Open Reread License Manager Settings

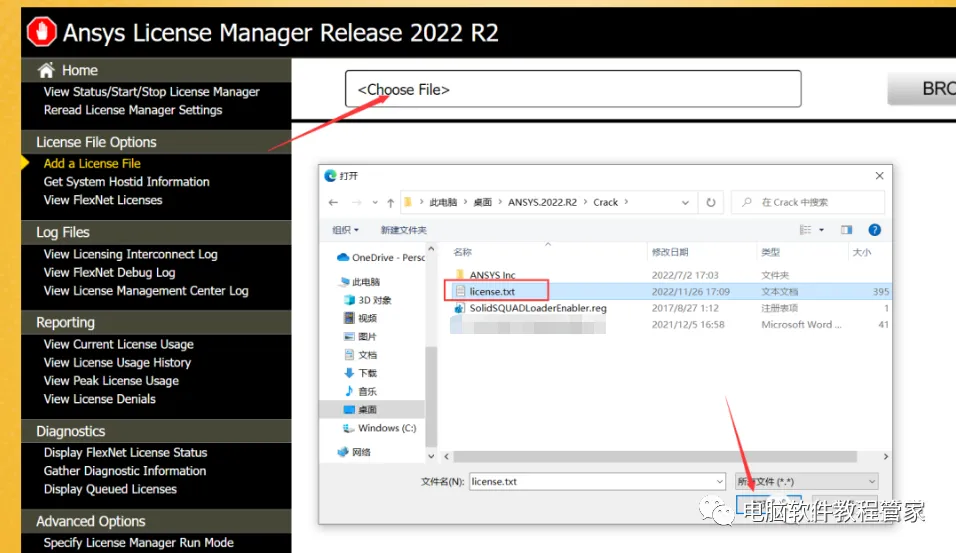[x=133, y=110]
